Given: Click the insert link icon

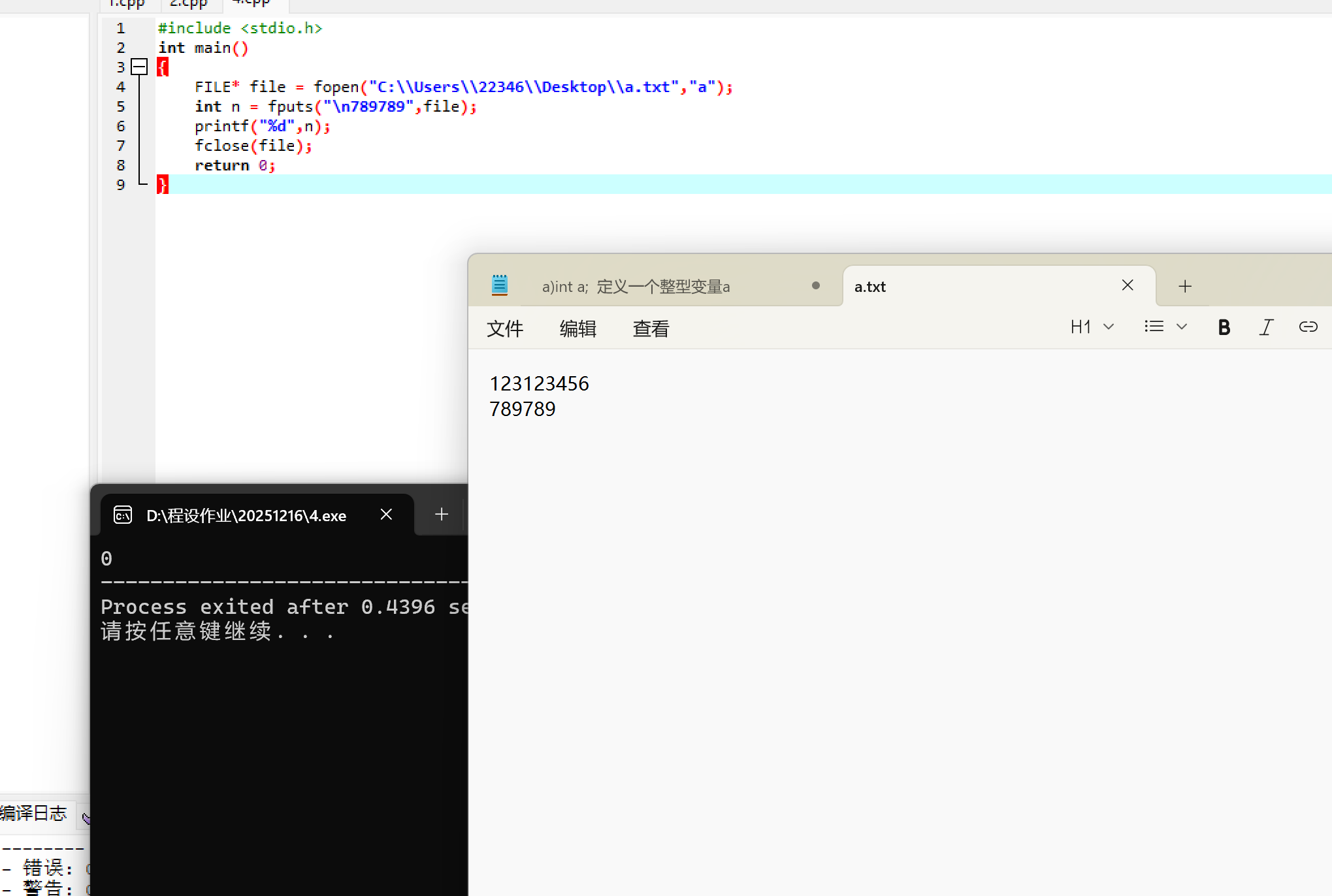Looking at the screenshot, I should (1308, 327).
